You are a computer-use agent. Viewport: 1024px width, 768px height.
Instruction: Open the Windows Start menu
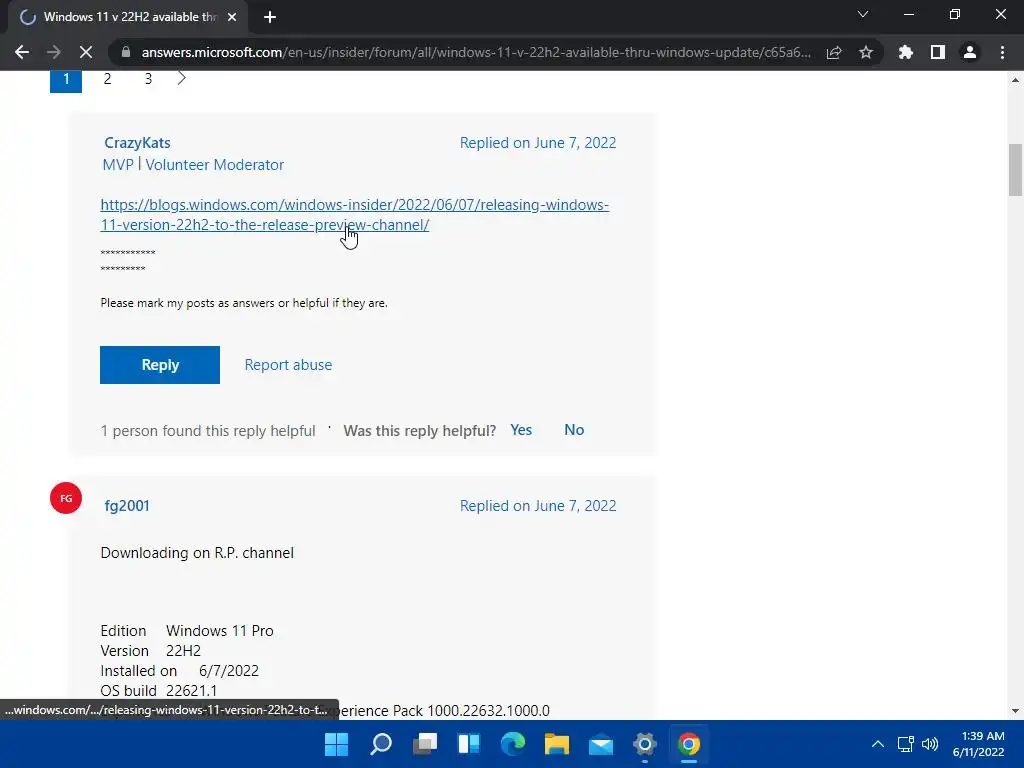tap(336, 744)
